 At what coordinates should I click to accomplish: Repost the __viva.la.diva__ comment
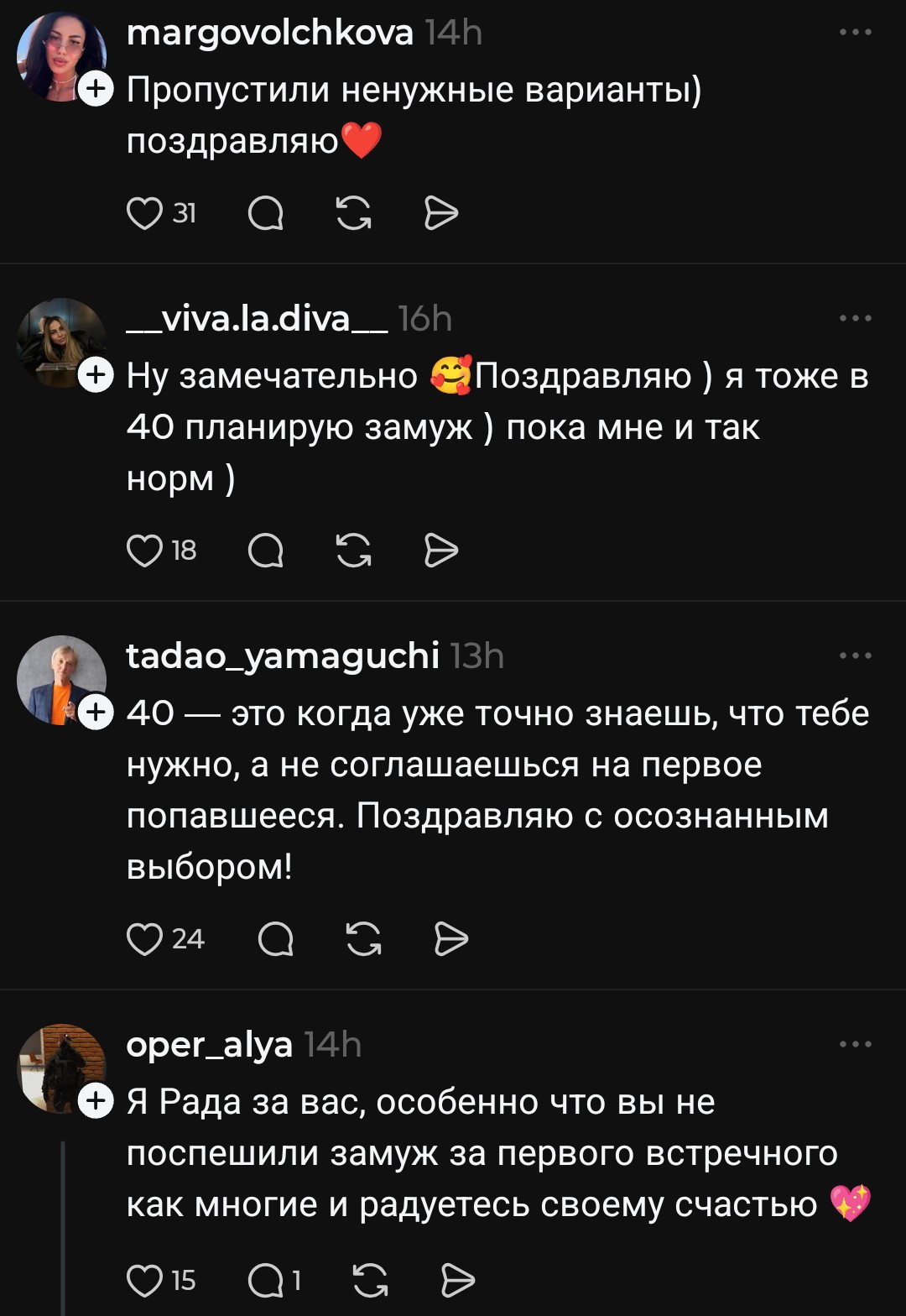(x=353, y=551)
